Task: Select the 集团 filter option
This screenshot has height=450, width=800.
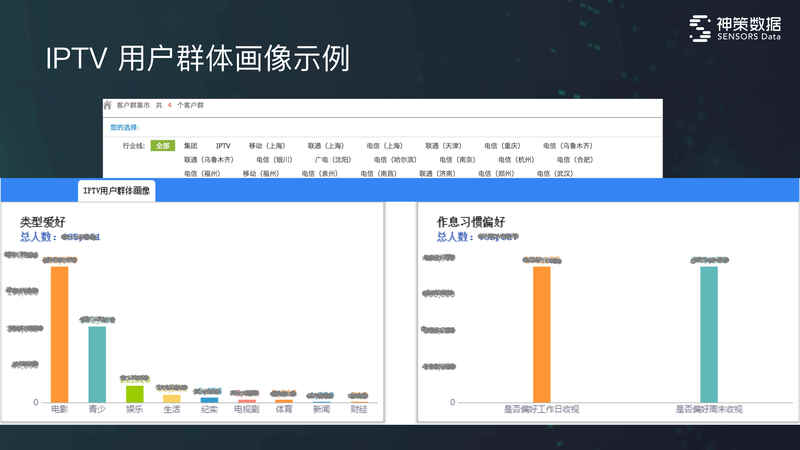Action: (x=191, y=146)
